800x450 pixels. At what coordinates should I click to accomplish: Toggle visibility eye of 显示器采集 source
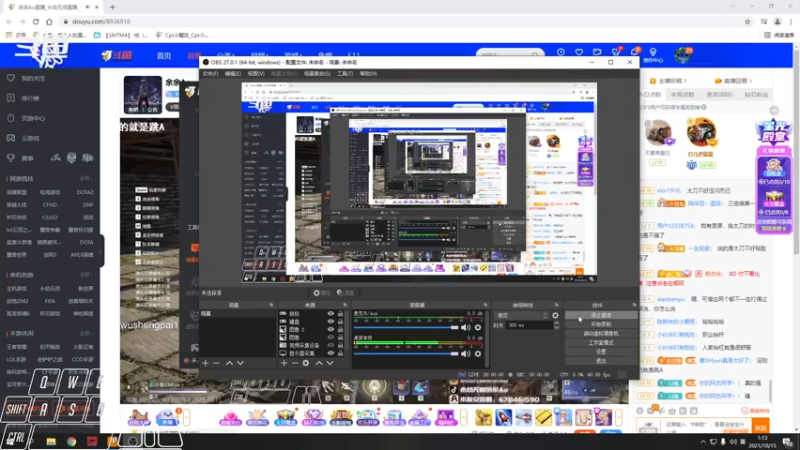point(331,353)
